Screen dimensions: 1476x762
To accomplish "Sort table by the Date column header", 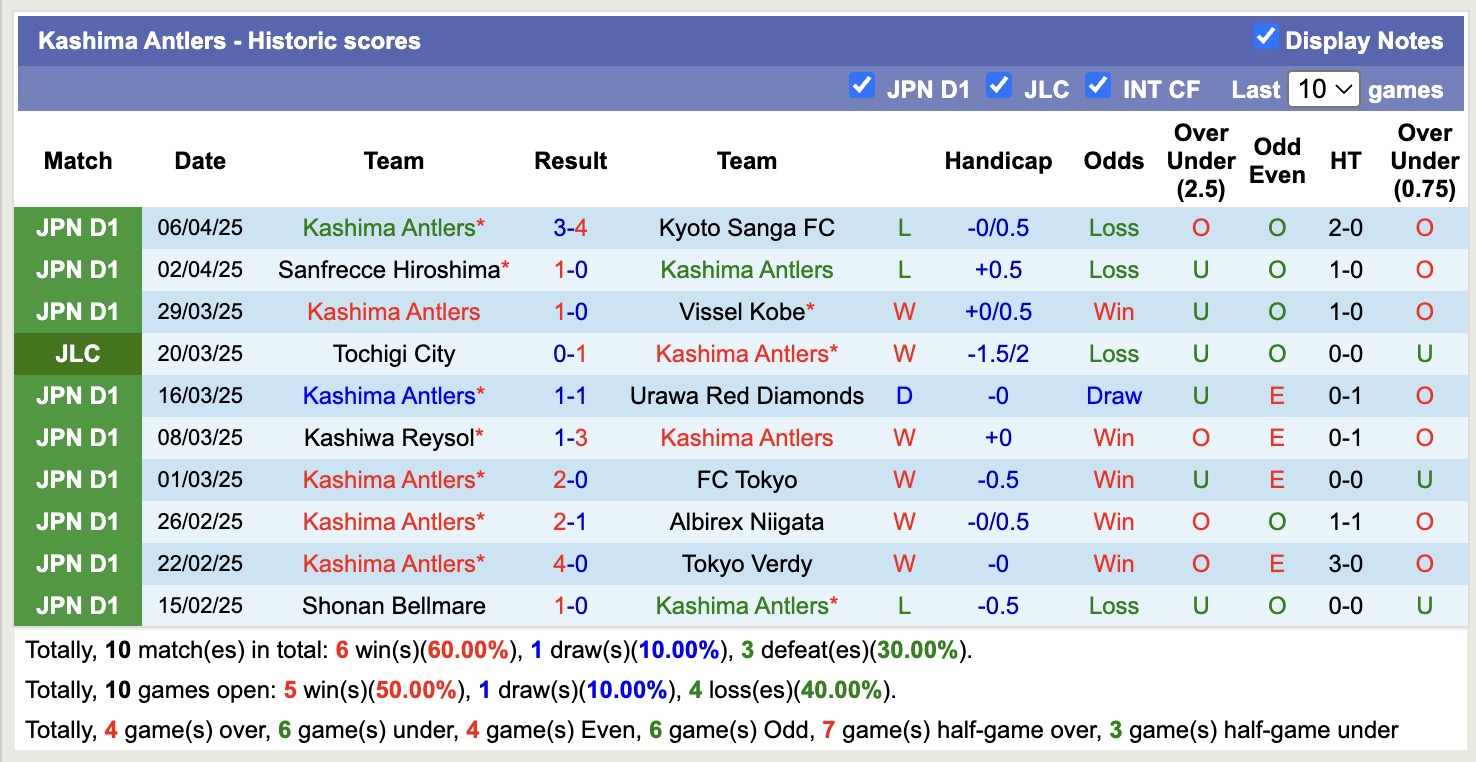I will 200,160.
